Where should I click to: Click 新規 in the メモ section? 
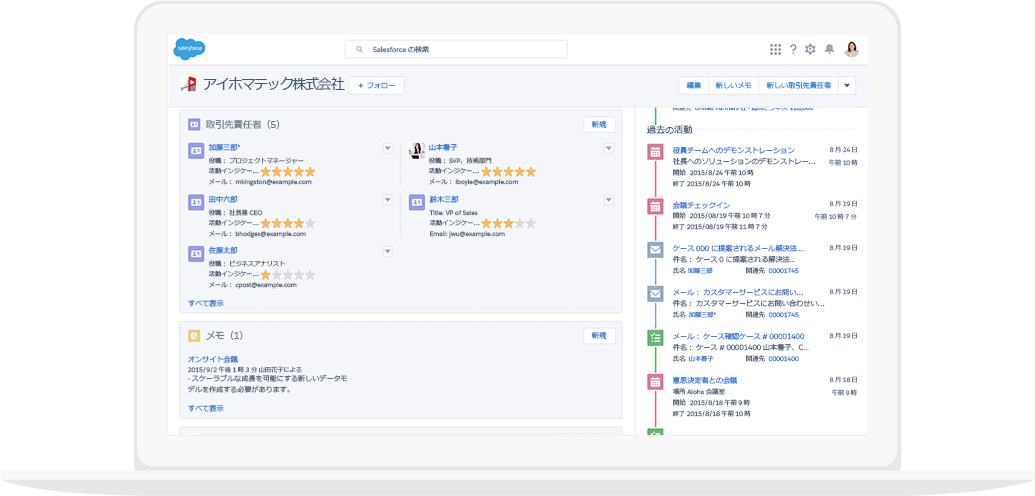coord(598,336)
